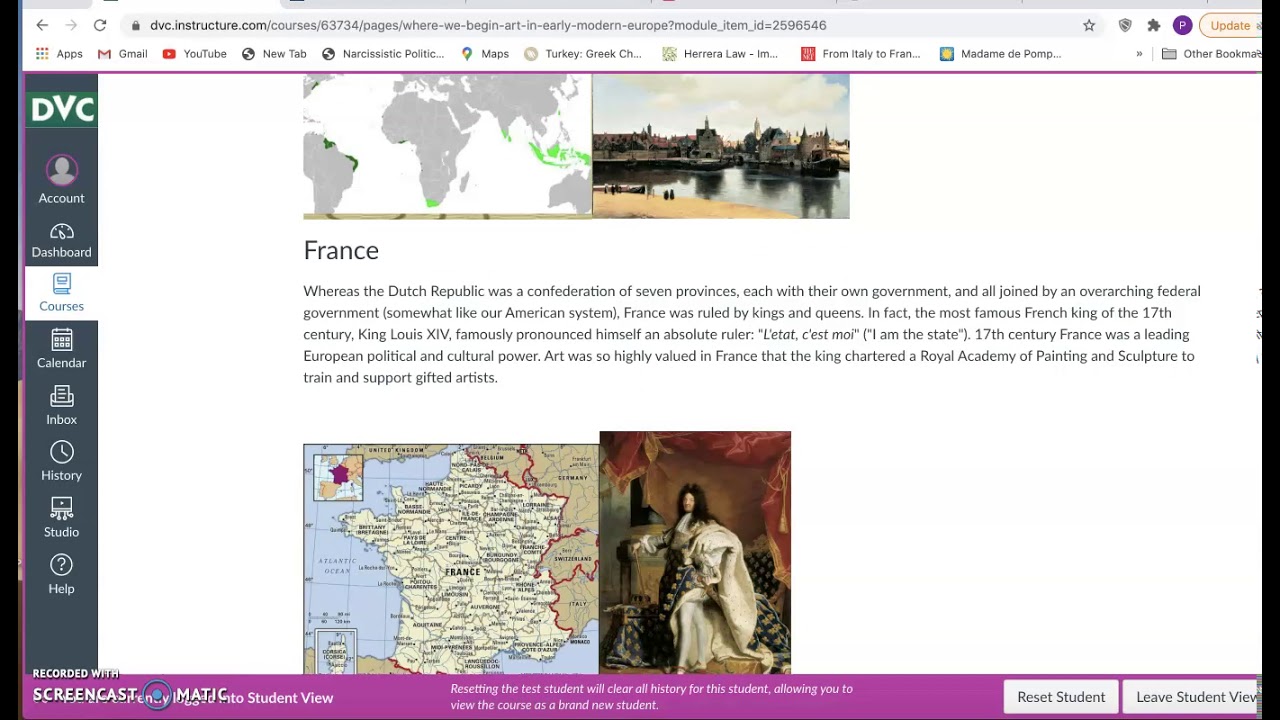Open Inbox in Canvas sidebar
Screen dimensions: 1280x720
click(61, 406)
